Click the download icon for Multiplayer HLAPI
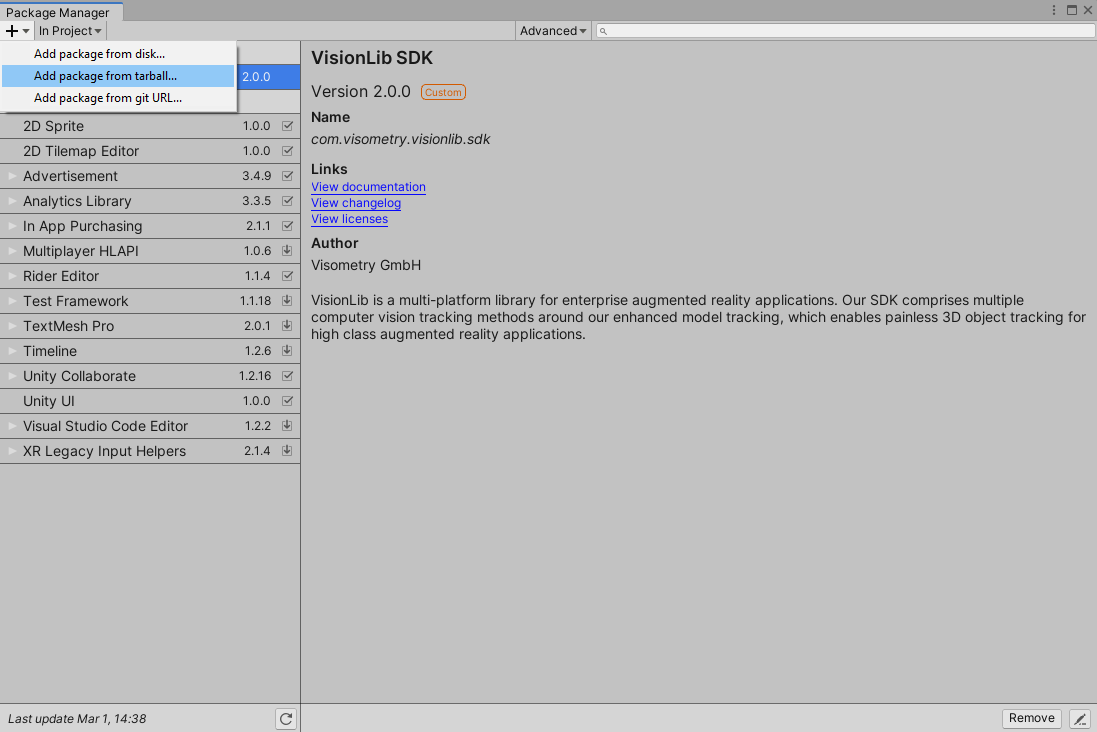 (287, 251)
